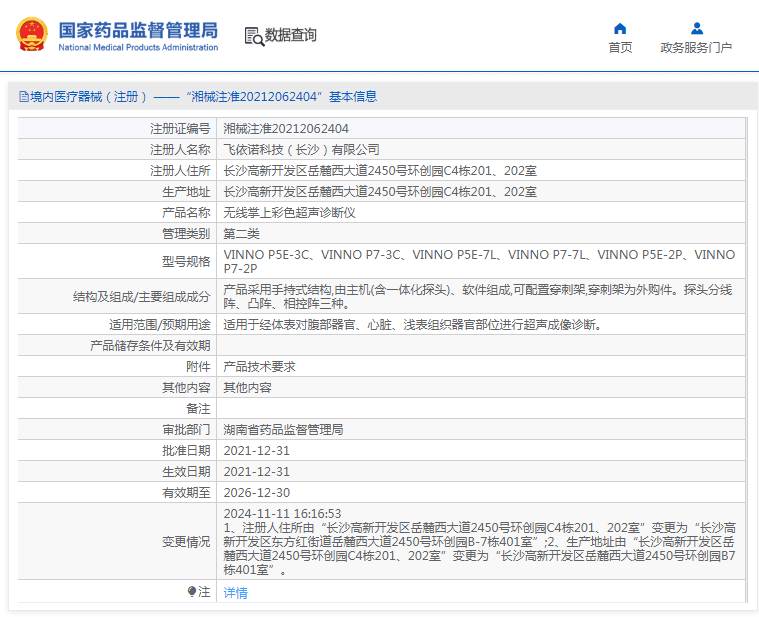Image resolution: width=759 pixels, height=617 pixels.
Task: Click approval department 湖南省药品监督管理局
Action: [283, 430]
